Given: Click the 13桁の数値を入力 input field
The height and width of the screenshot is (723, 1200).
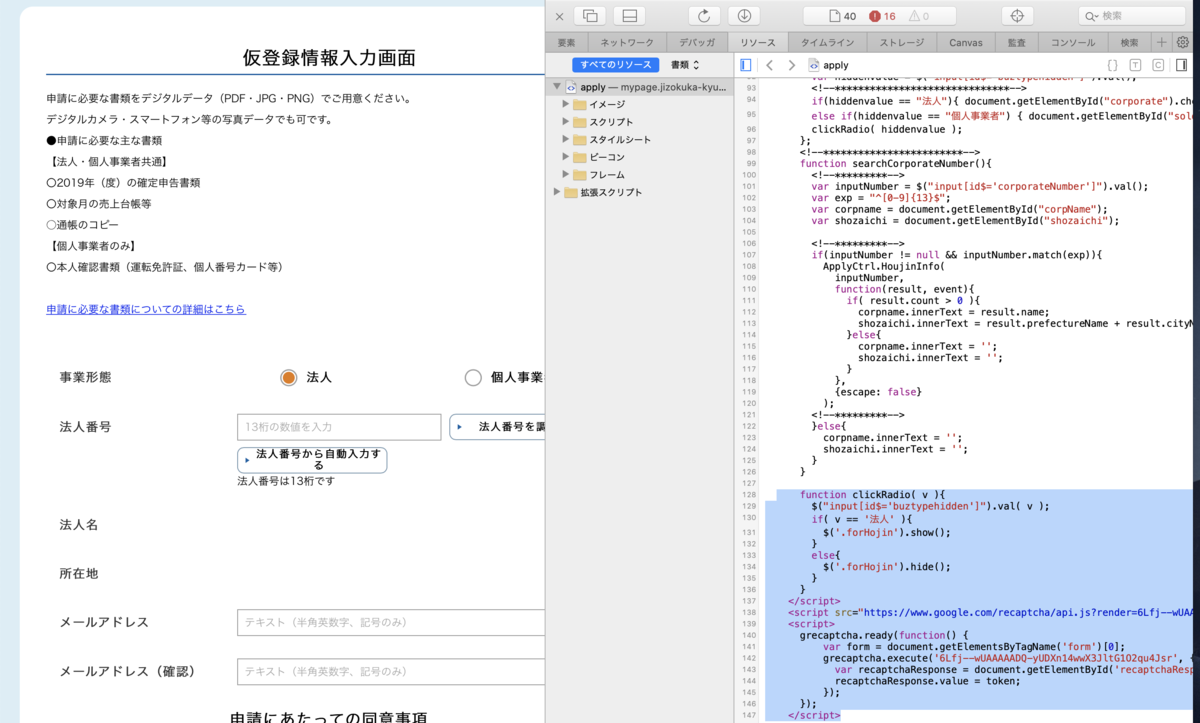Looking at the screenshot, I should pyautogui.click(x=338, y=426).
